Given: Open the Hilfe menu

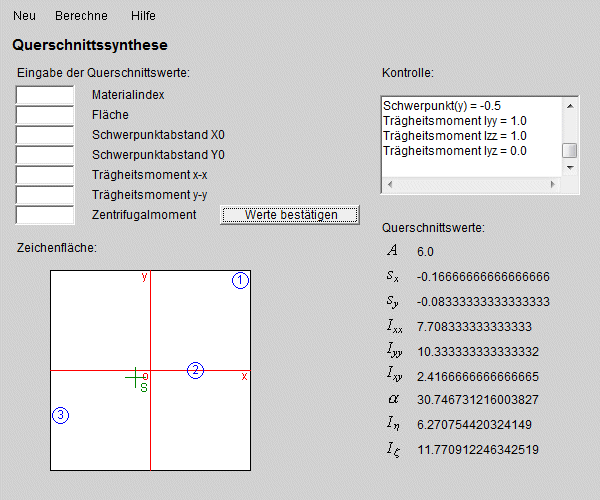Looking at the screenshot, I should pyautogui.click(x=143, y=17).
